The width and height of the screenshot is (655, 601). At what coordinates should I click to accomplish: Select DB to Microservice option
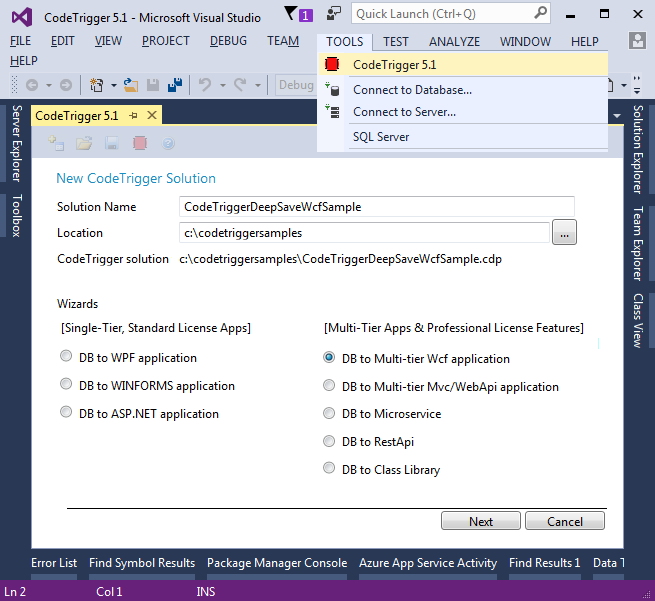pyautogui.click(x=329, y=413)
